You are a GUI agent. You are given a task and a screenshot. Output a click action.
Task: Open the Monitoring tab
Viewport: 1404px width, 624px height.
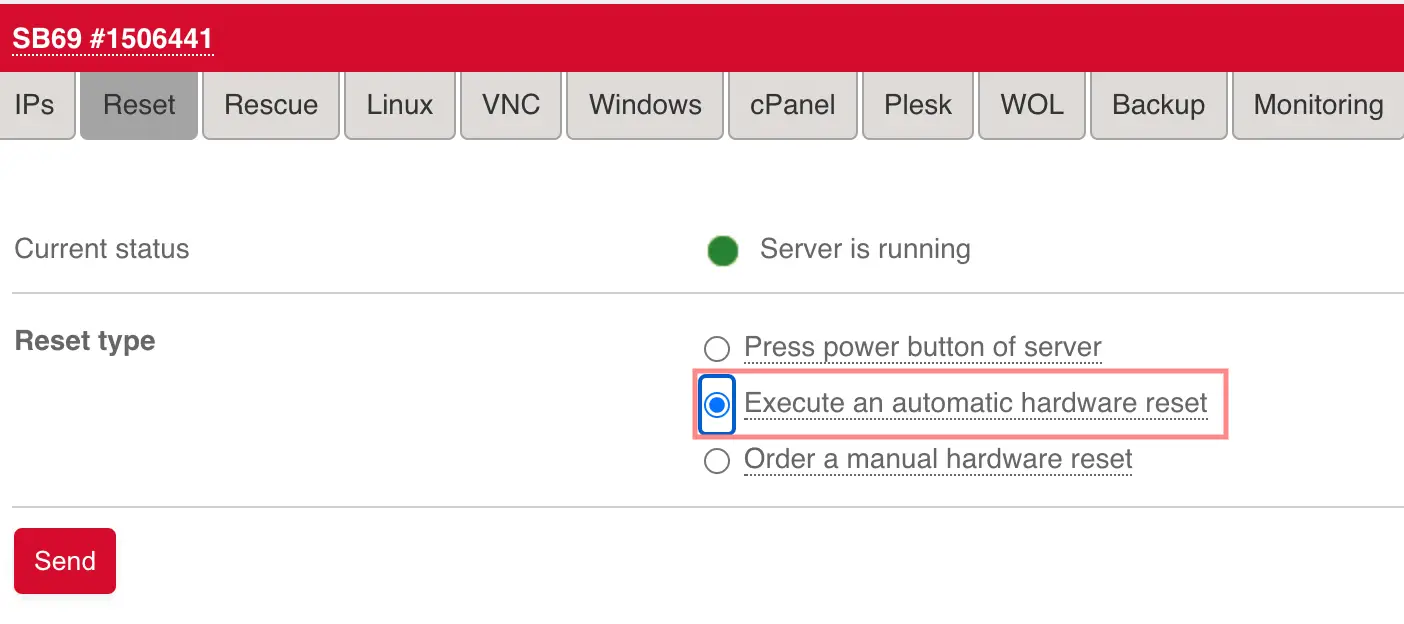tap(1317, 104)
